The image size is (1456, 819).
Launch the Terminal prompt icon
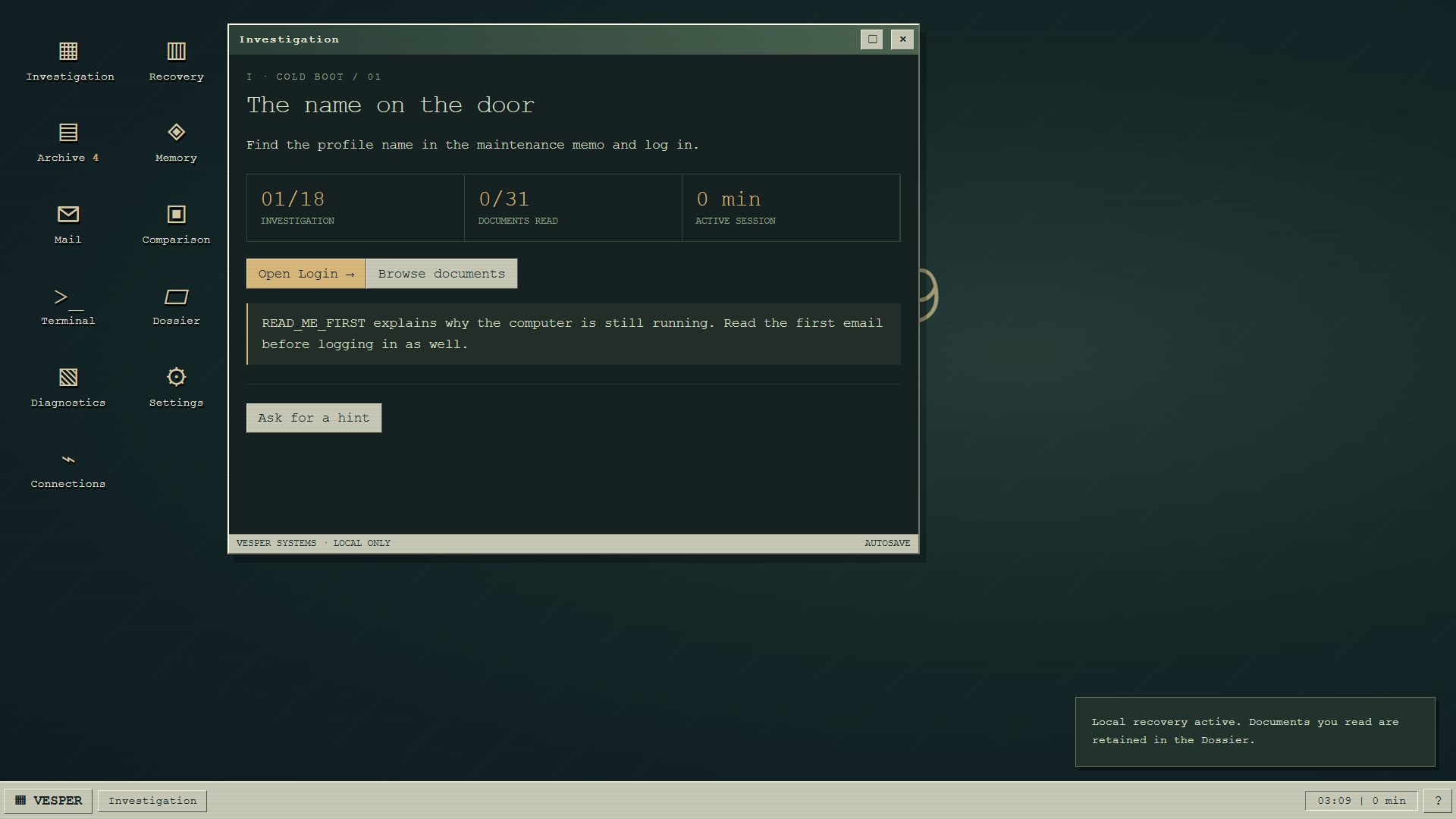(68, 306)
